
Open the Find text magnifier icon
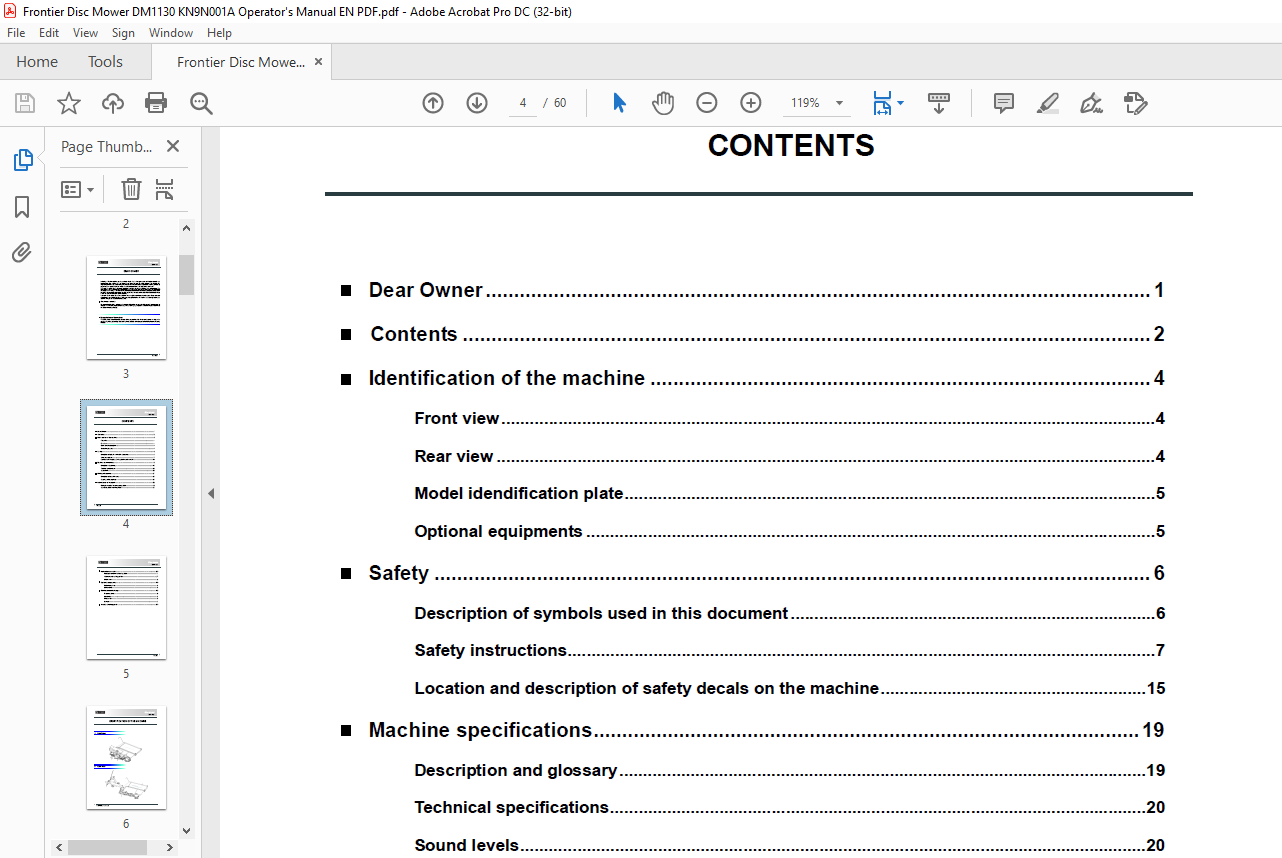(x=201, y=103)
